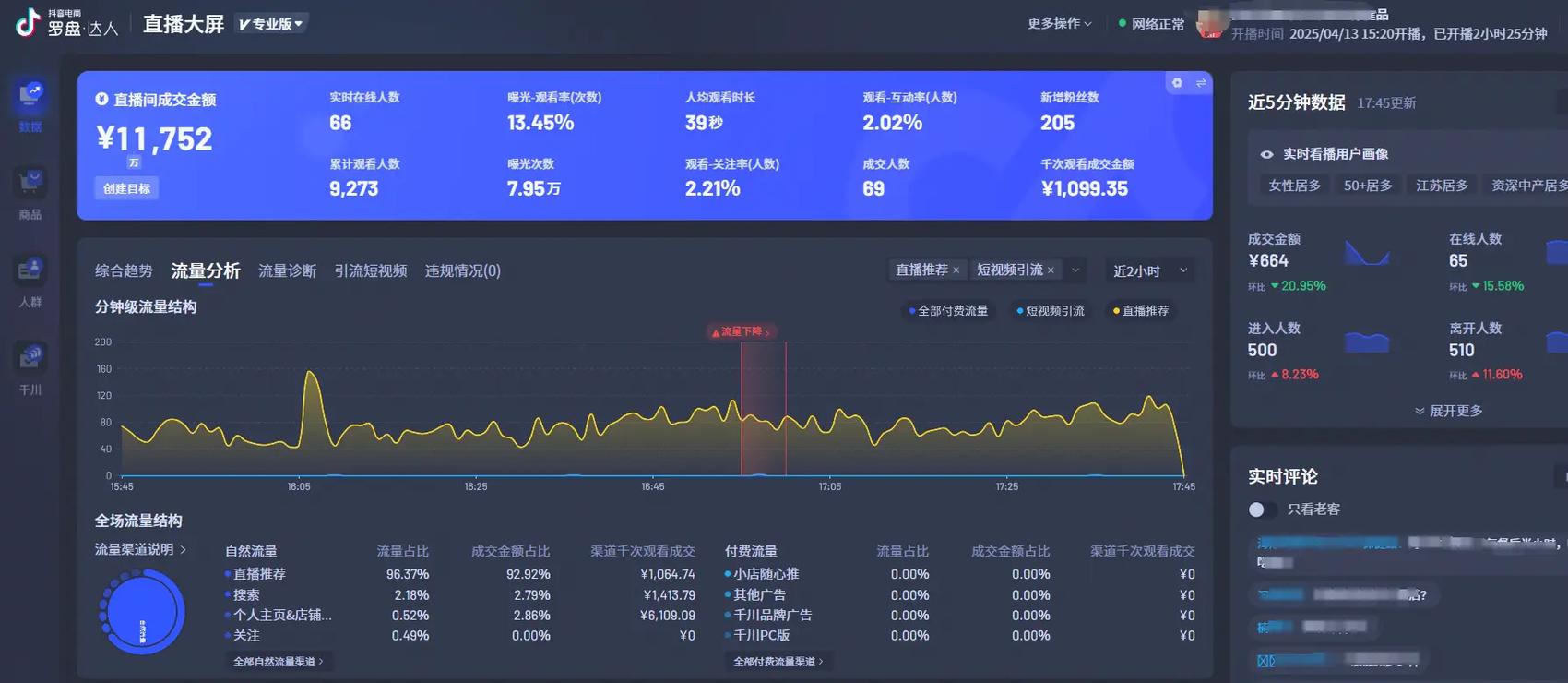
Task: Click the 96.37% traffic share cell
Action: pos(408,574)
